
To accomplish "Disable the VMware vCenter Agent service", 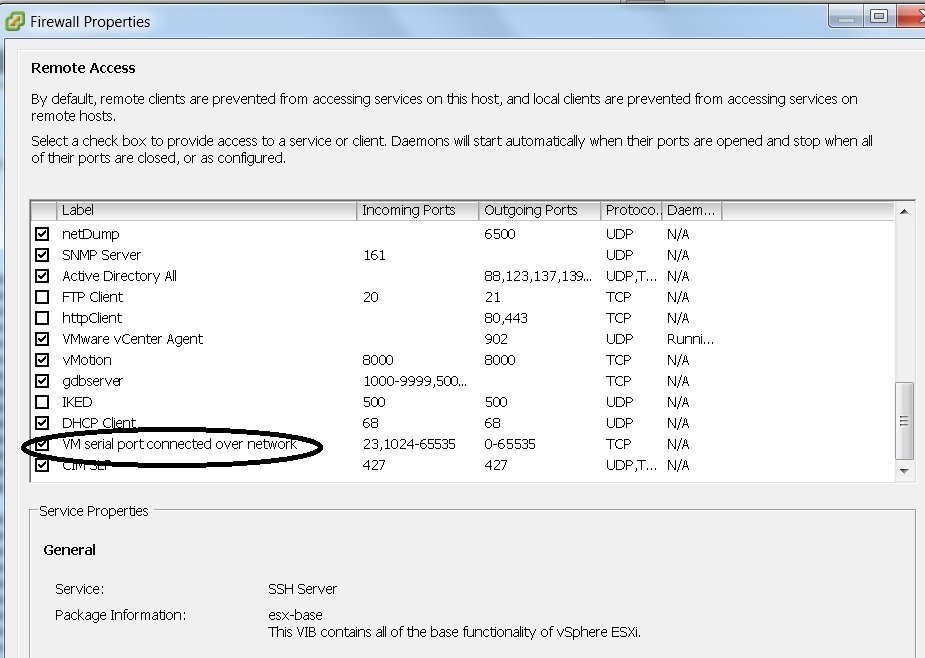I will [x=42, y=338].
